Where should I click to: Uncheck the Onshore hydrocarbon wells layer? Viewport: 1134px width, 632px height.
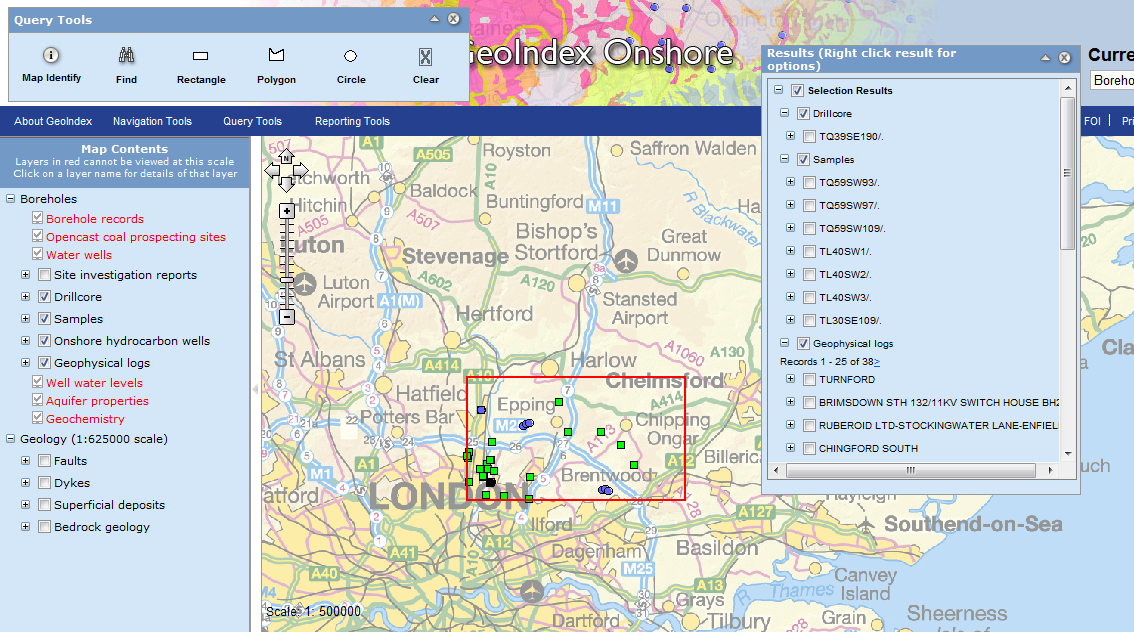[x=44, y=341]
